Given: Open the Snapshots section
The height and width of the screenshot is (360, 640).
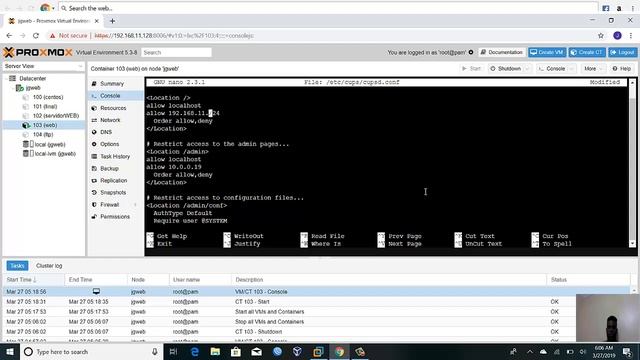Looking at the screenshot, I should pos(113,192).
